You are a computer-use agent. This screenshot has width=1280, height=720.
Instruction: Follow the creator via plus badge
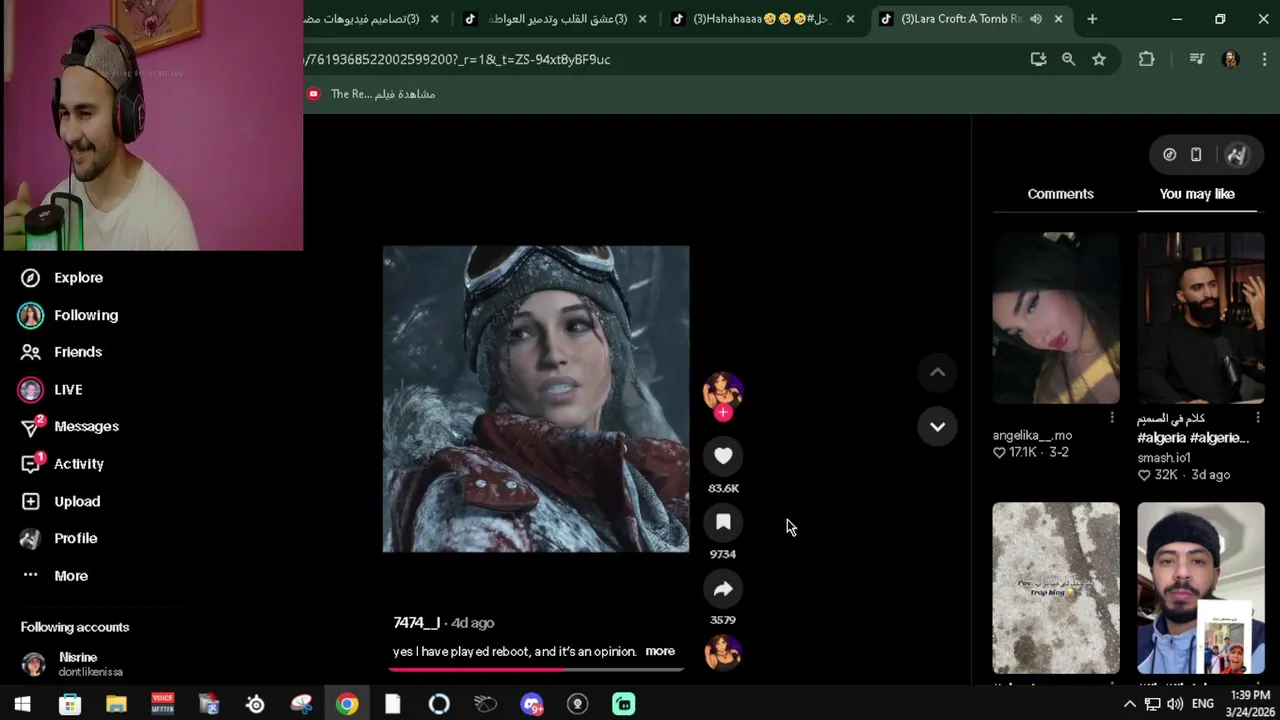[723, 412]
